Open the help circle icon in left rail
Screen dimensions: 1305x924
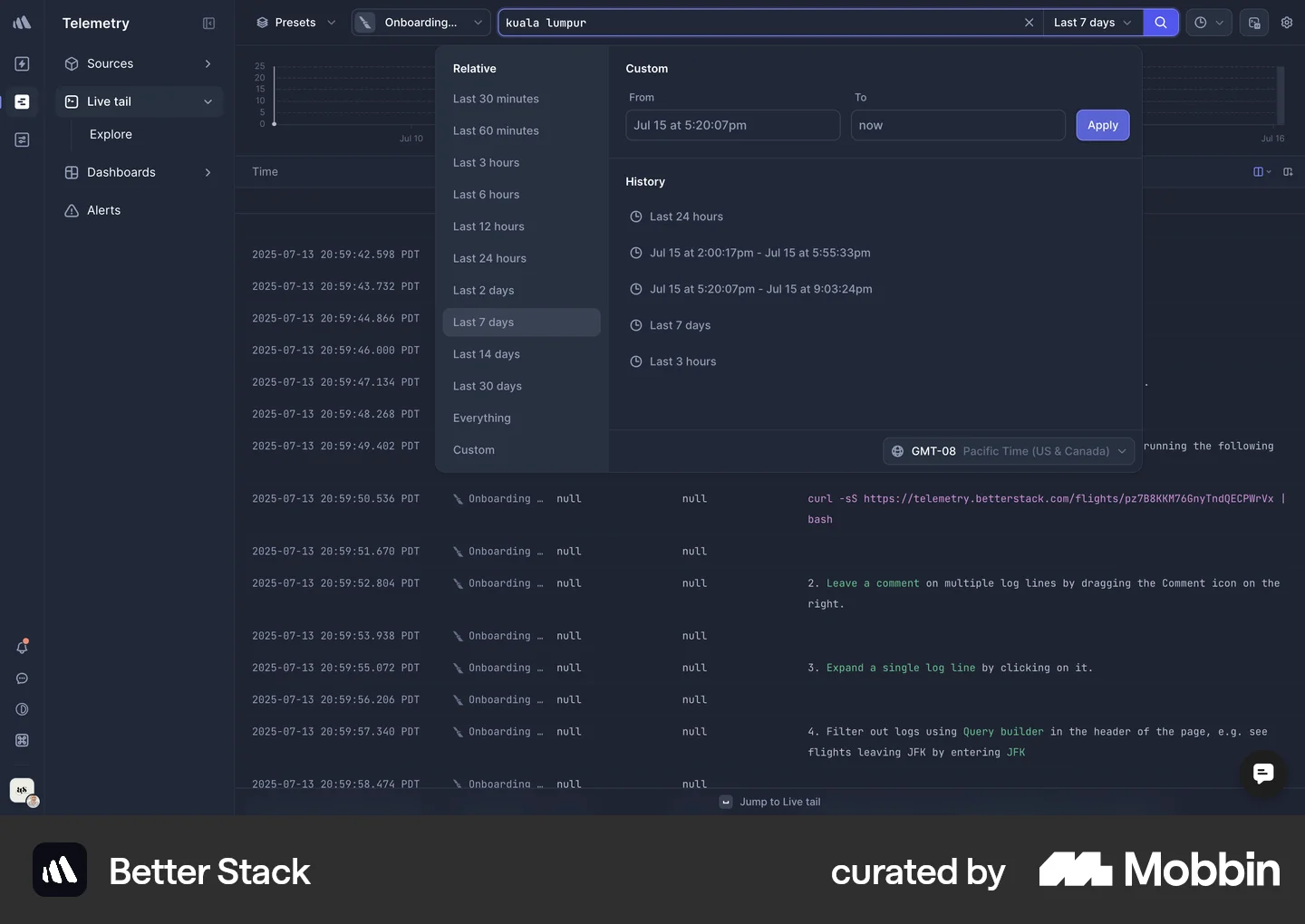click(22, 709)
